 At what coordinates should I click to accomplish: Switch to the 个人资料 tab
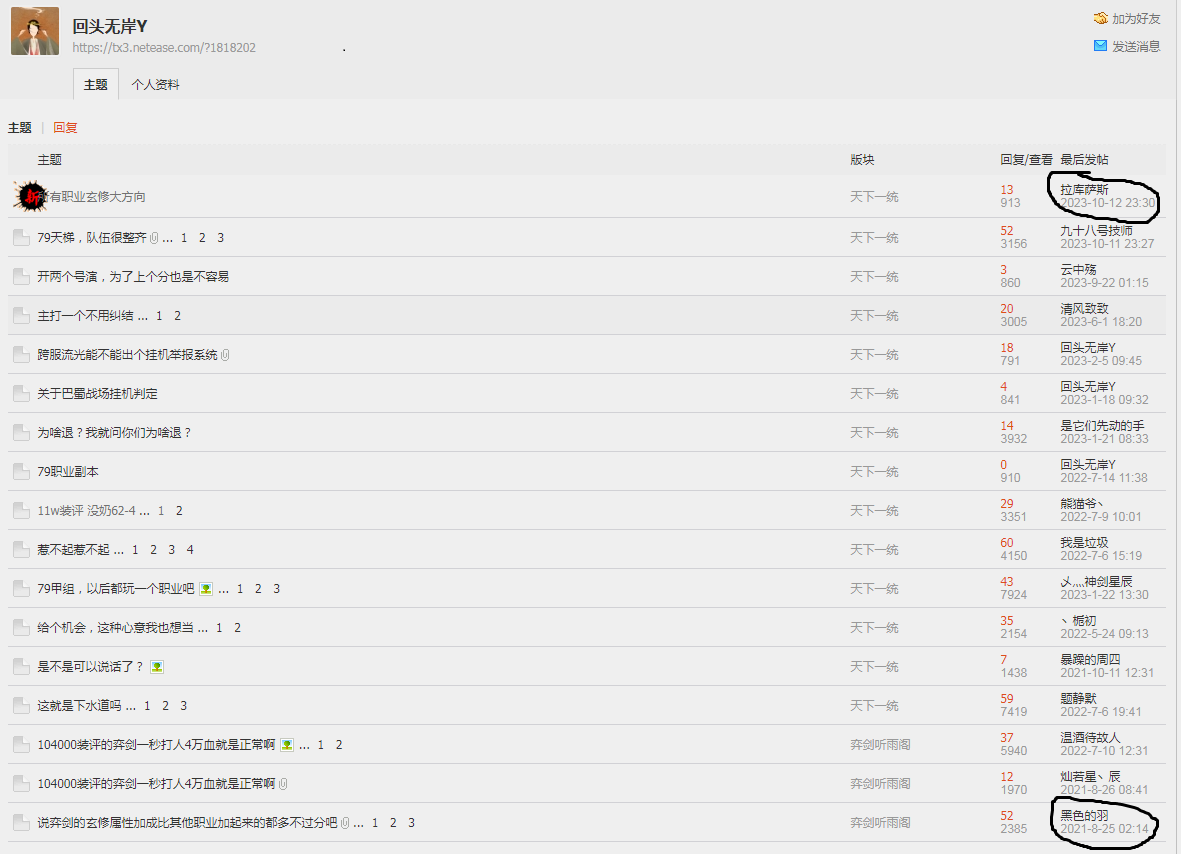155,85
